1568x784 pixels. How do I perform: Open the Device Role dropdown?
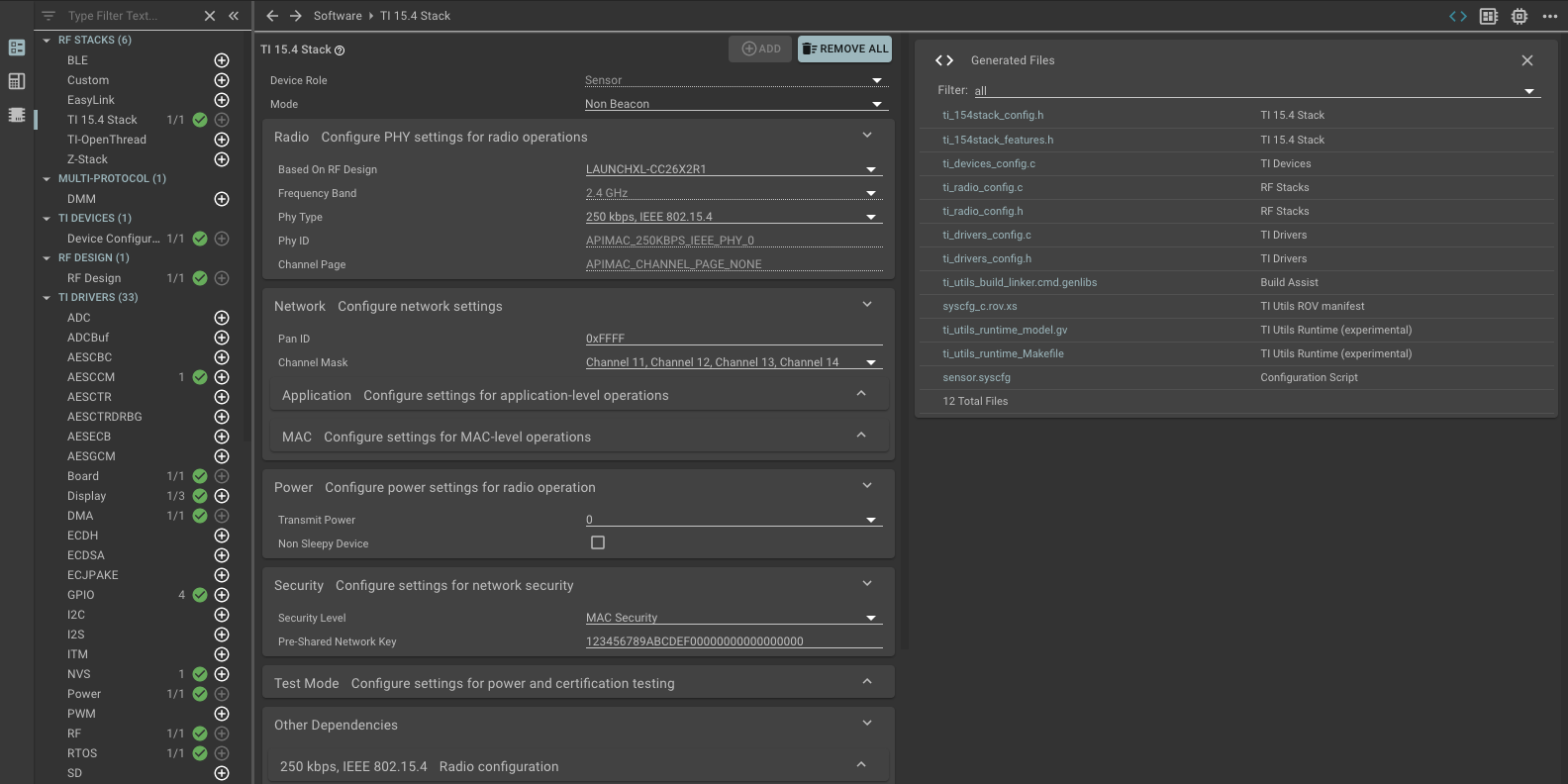734,80
